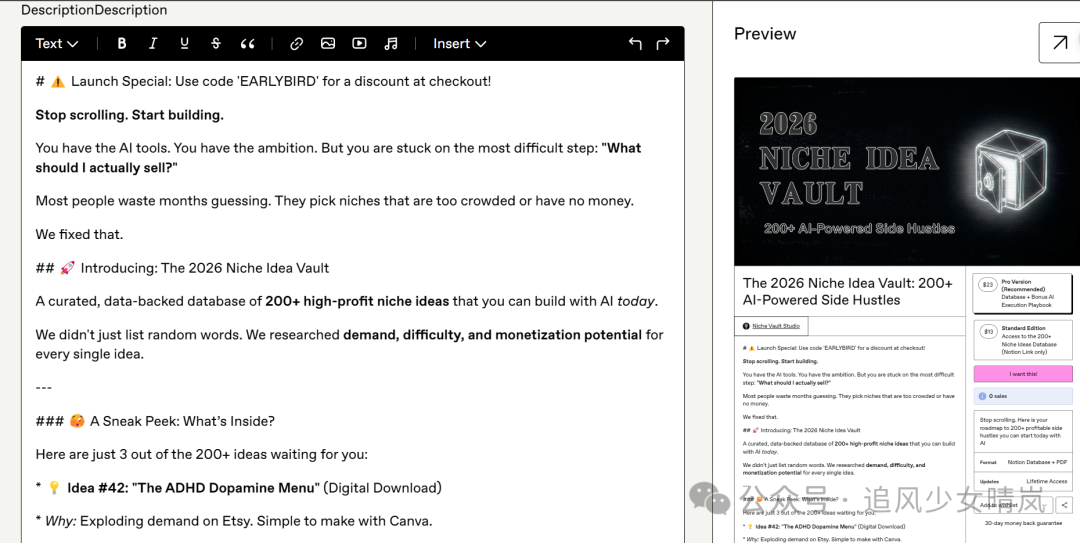Click the 'We fixed that.' line in editor
1080x543 pixels.
pos(79,234)
